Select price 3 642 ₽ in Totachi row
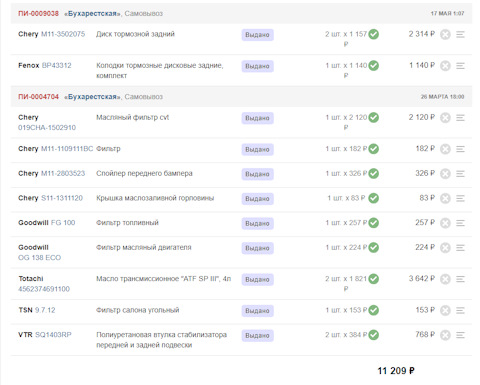 point(422,279)
